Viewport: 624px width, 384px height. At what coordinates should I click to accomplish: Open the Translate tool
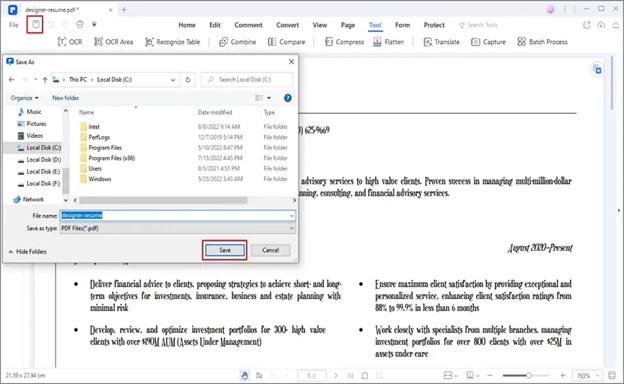pos(442,42)
